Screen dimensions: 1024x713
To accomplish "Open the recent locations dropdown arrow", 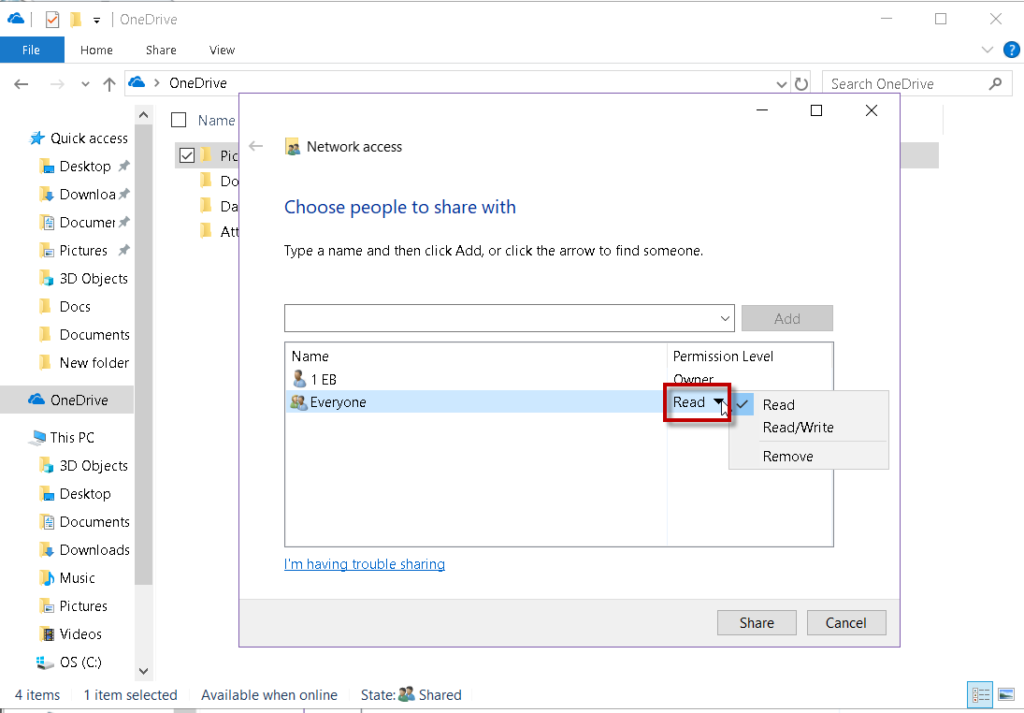I will point(86,84).
